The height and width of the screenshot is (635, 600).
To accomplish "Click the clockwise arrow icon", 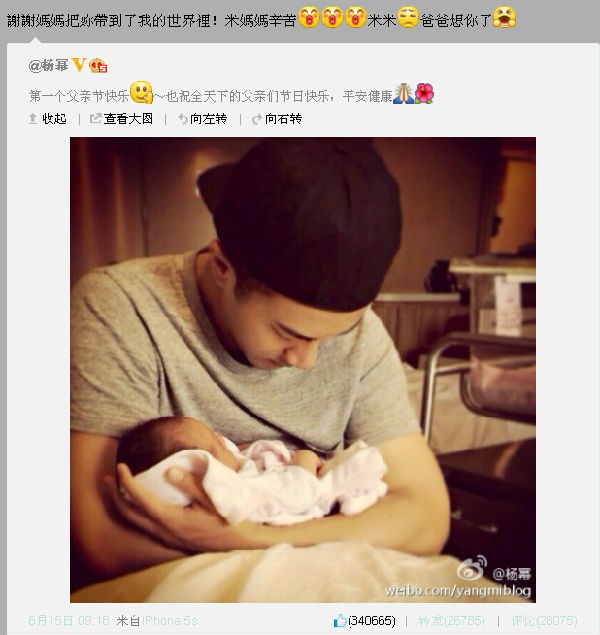I will click(257, 119).
